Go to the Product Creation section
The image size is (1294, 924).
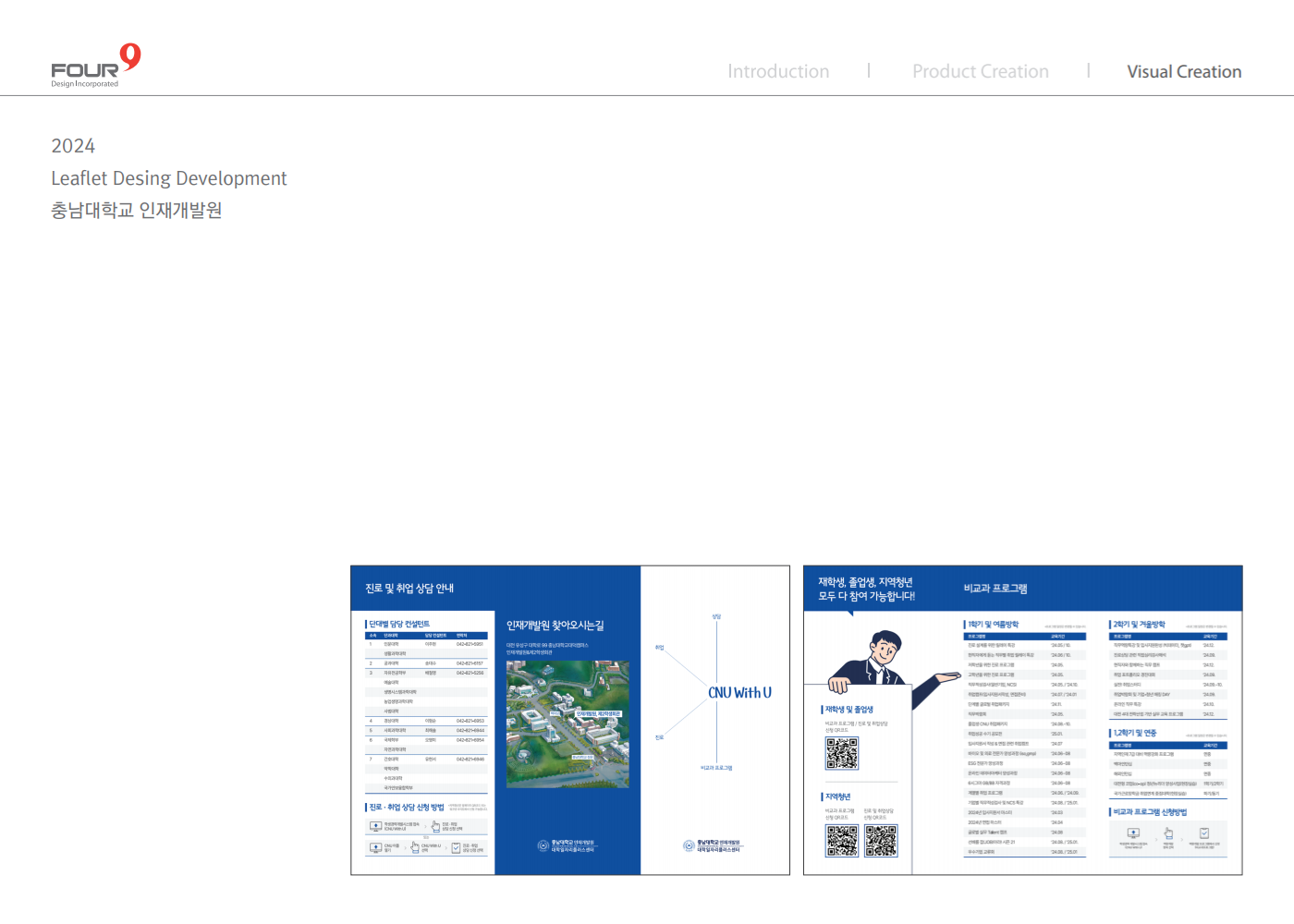coord(981,71)
